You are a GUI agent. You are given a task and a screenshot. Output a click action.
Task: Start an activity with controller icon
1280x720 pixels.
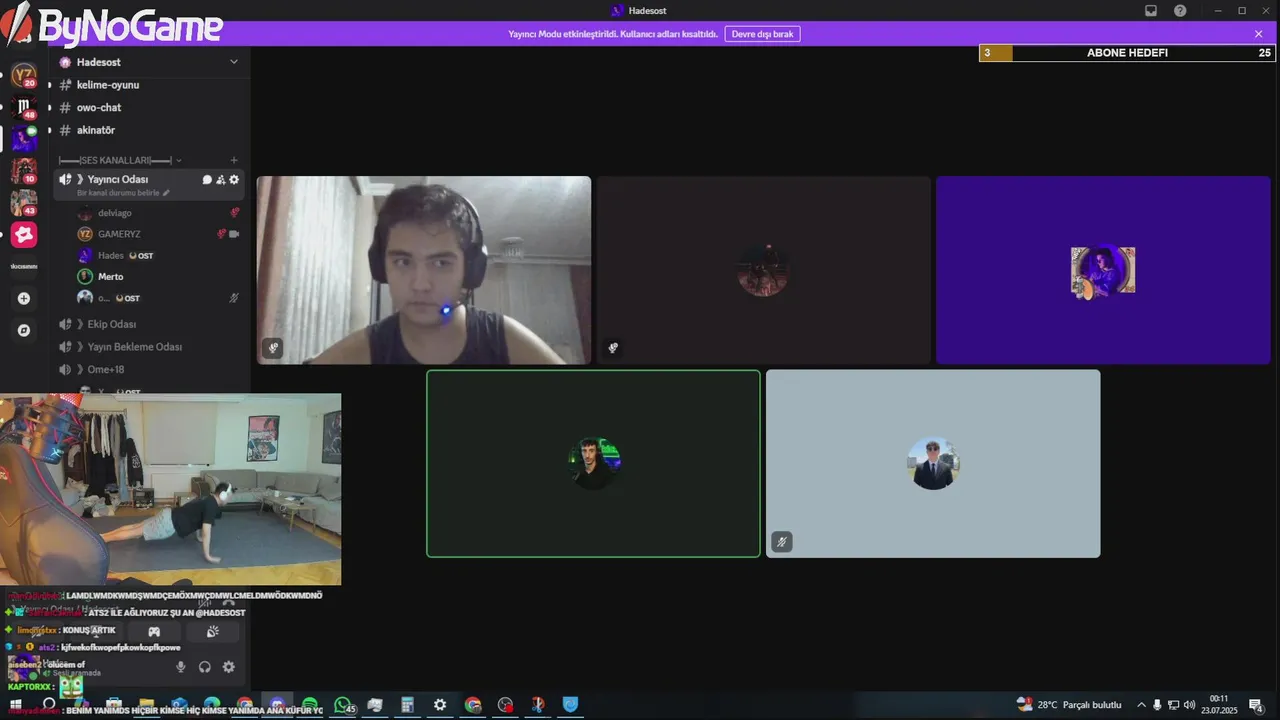[154, 631]
